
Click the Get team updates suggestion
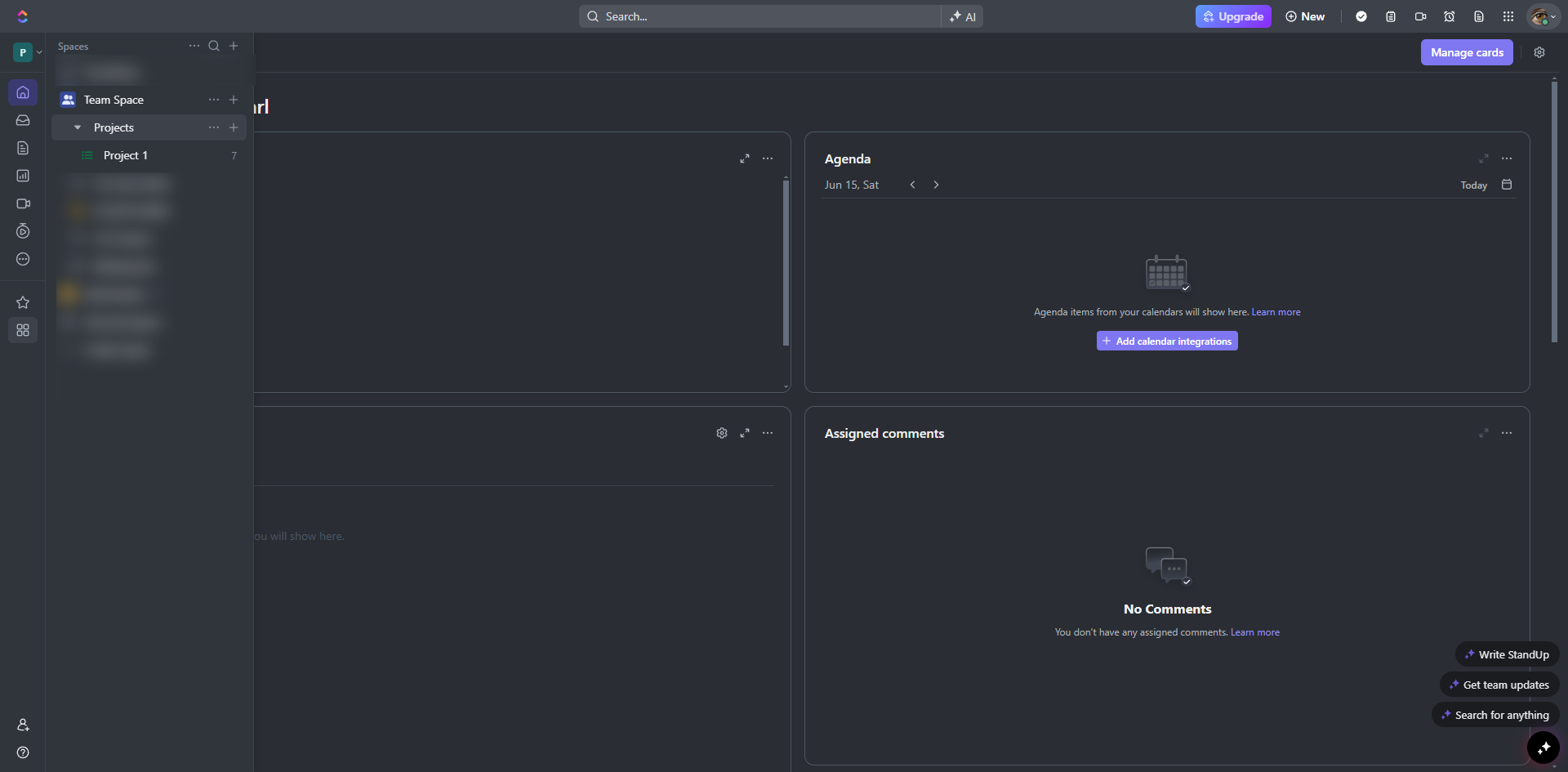point(1499,685)
